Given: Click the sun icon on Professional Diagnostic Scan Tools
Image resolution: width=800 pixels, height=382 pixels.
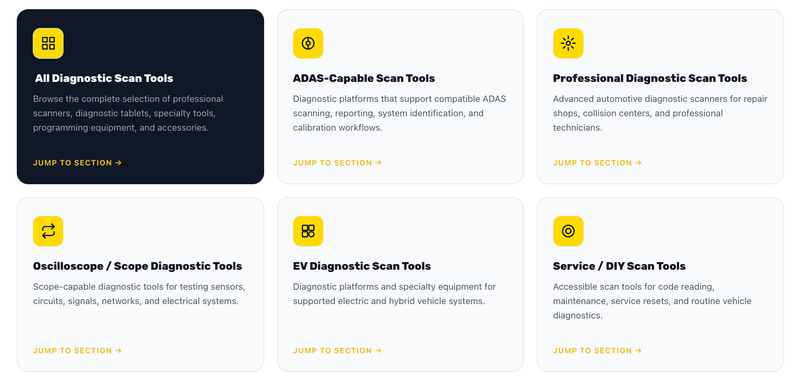Looking at the screenshot, I should [568, 43].
